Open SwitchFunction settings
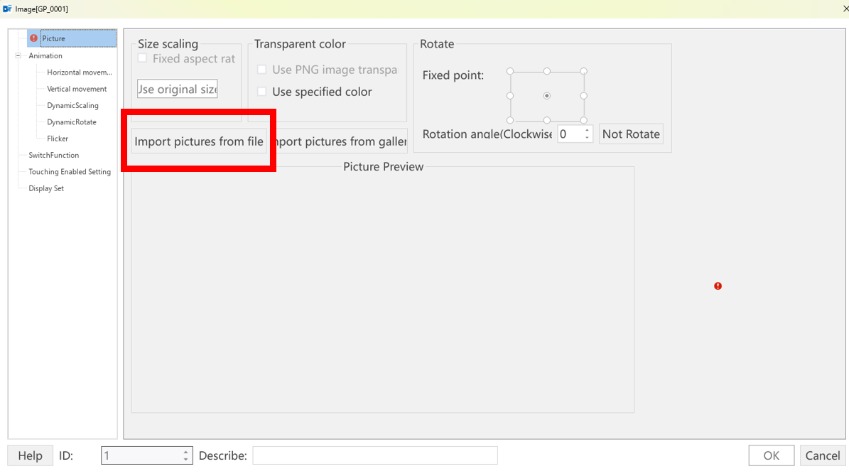The height and width of the screenshot is (474, 849). [54, 155]
